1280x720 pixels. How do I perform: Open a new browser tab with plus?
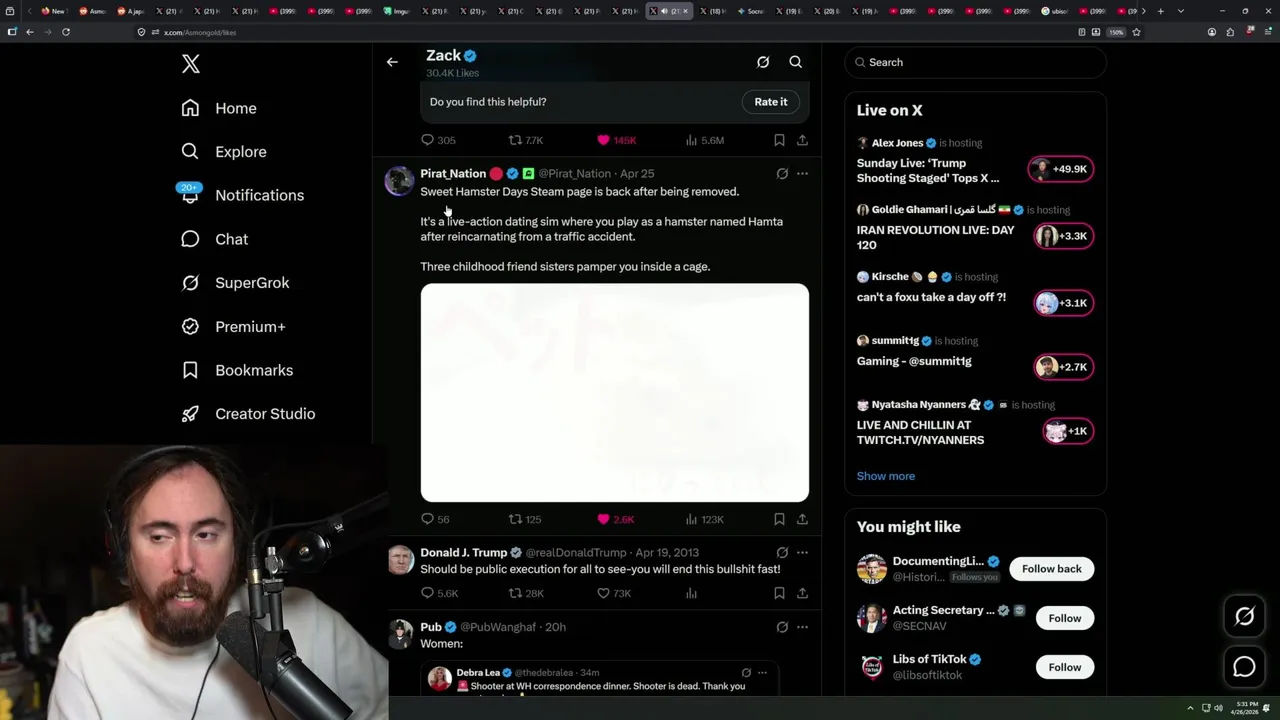(x=1160, y=11)
